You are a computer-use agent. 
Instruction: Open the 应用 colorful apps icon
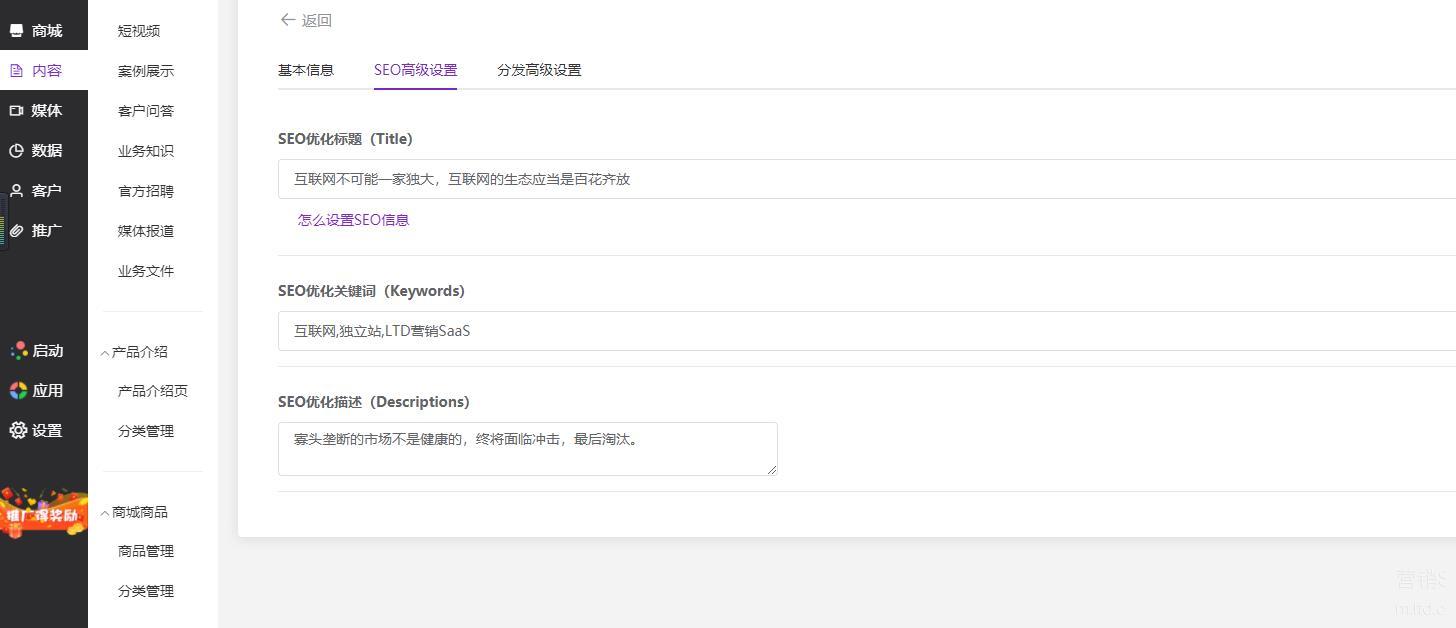pyautogui.click(x=18, y=391)
